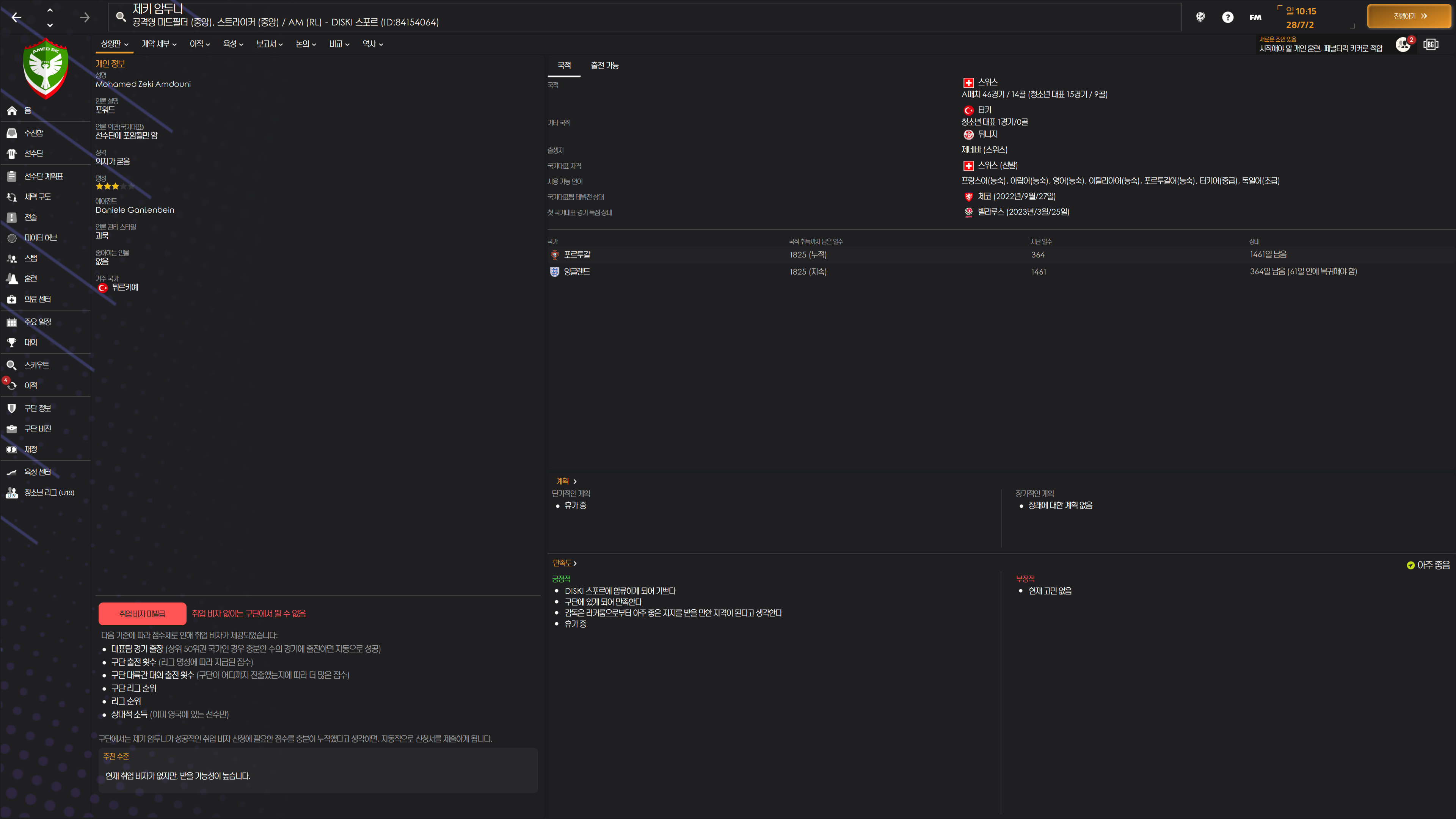Open the 대회 trophy icon
The image size is (1456, 819).
(12, 342)
